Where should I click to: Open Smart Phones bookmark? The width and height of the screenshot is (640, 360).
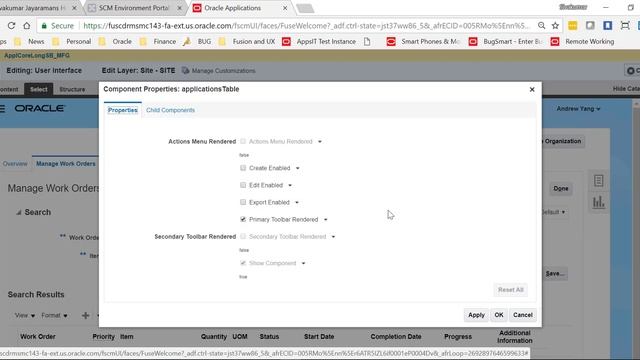click(x=423, y=42)
